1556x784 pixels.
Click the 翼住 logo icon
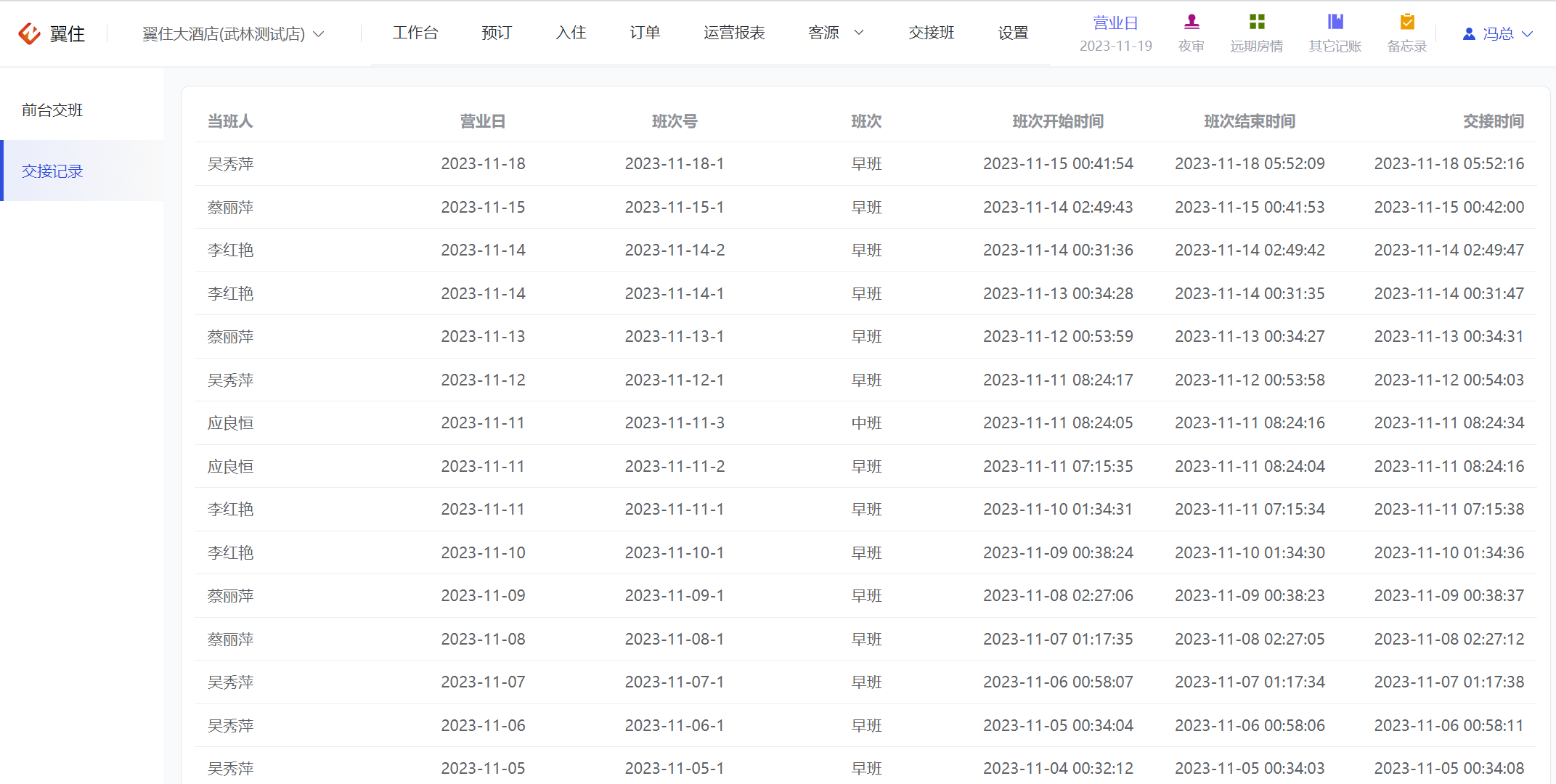[x=30, y=33]
